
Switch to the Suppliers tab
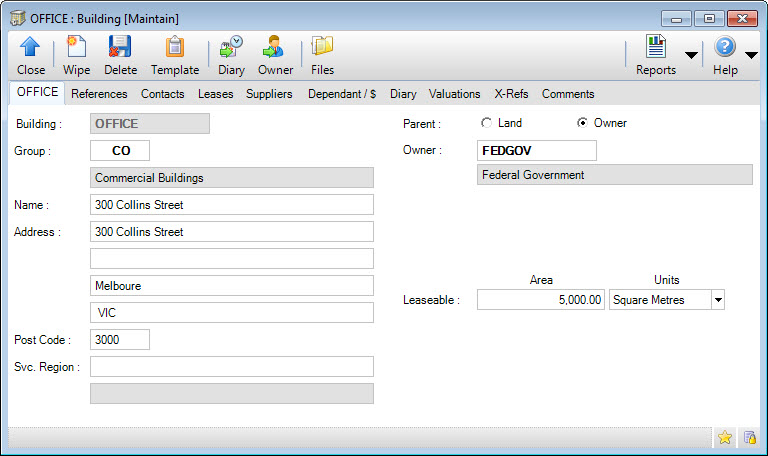[269, 94]
